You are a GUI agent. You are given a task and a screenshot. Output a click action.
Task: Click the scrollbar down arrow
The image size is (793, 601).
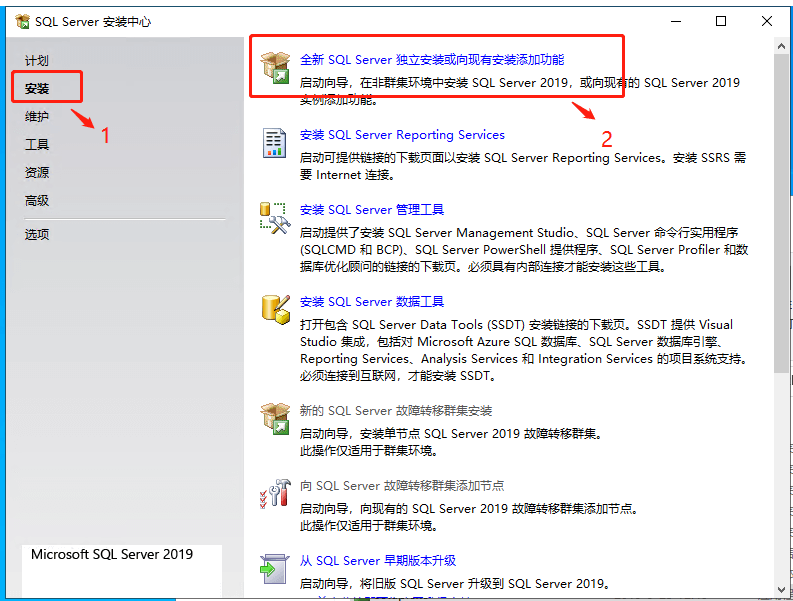(x=781, y=590)
